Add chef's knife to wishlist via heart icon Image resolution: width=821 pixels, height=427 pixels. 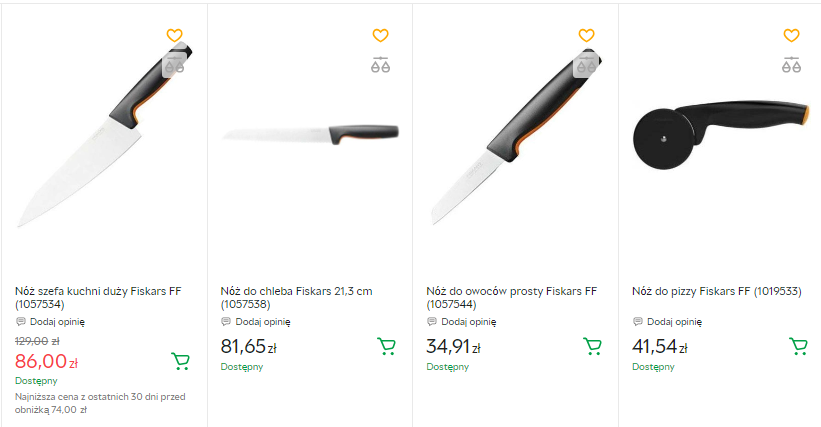[174, 36]
